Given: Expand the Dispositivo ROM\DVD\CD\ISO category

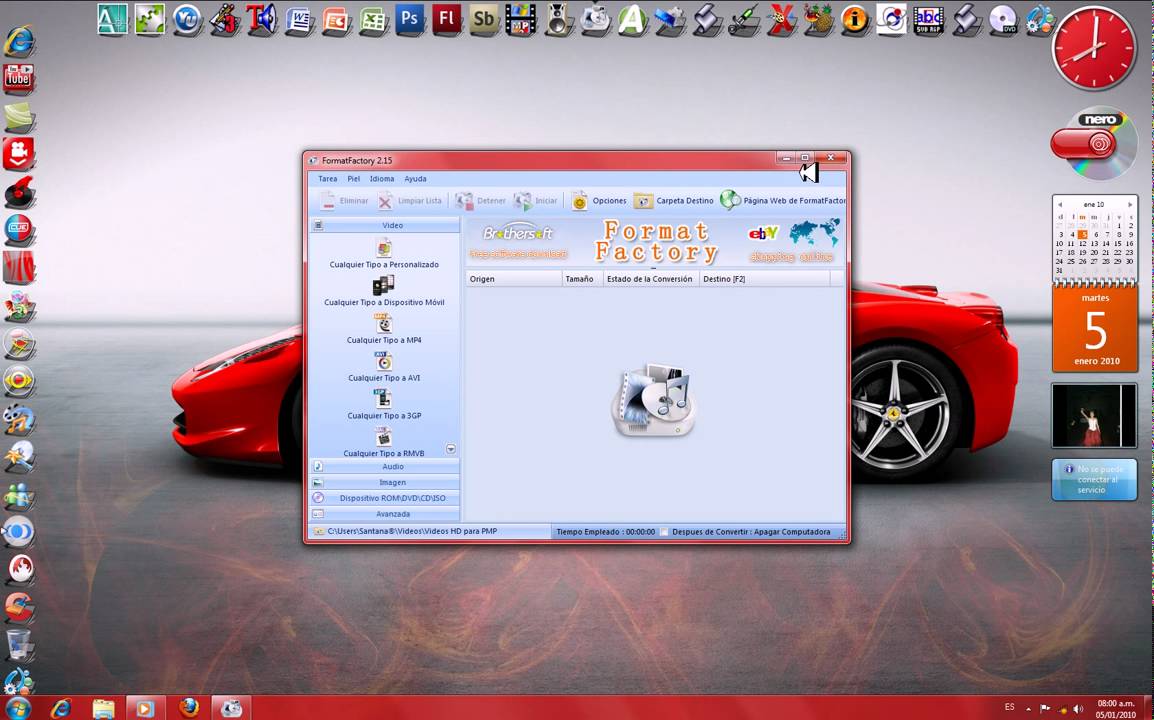Looking at the screenshot, I should click(383, 498).
